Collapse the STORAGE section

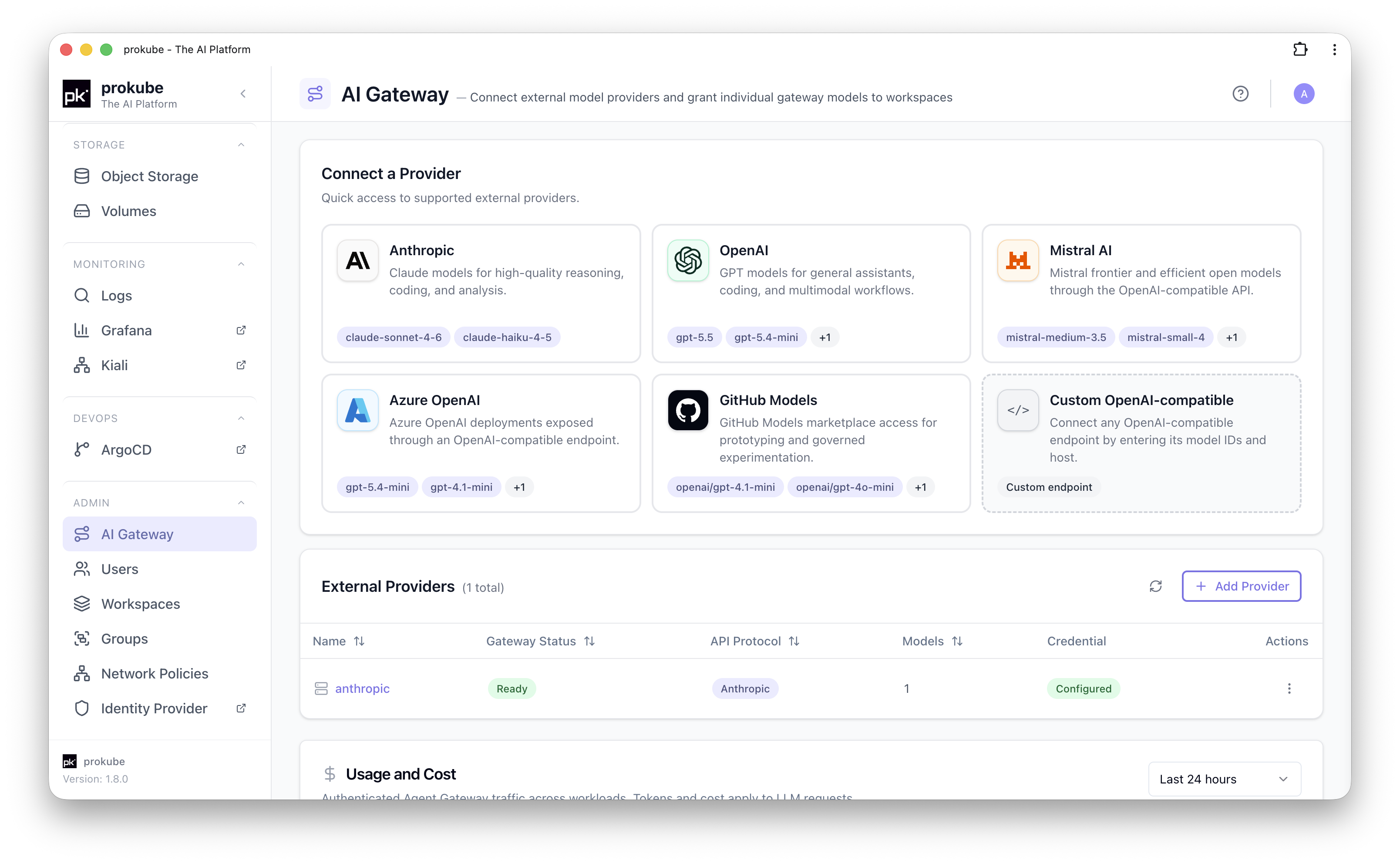click(x=241, y=145)
